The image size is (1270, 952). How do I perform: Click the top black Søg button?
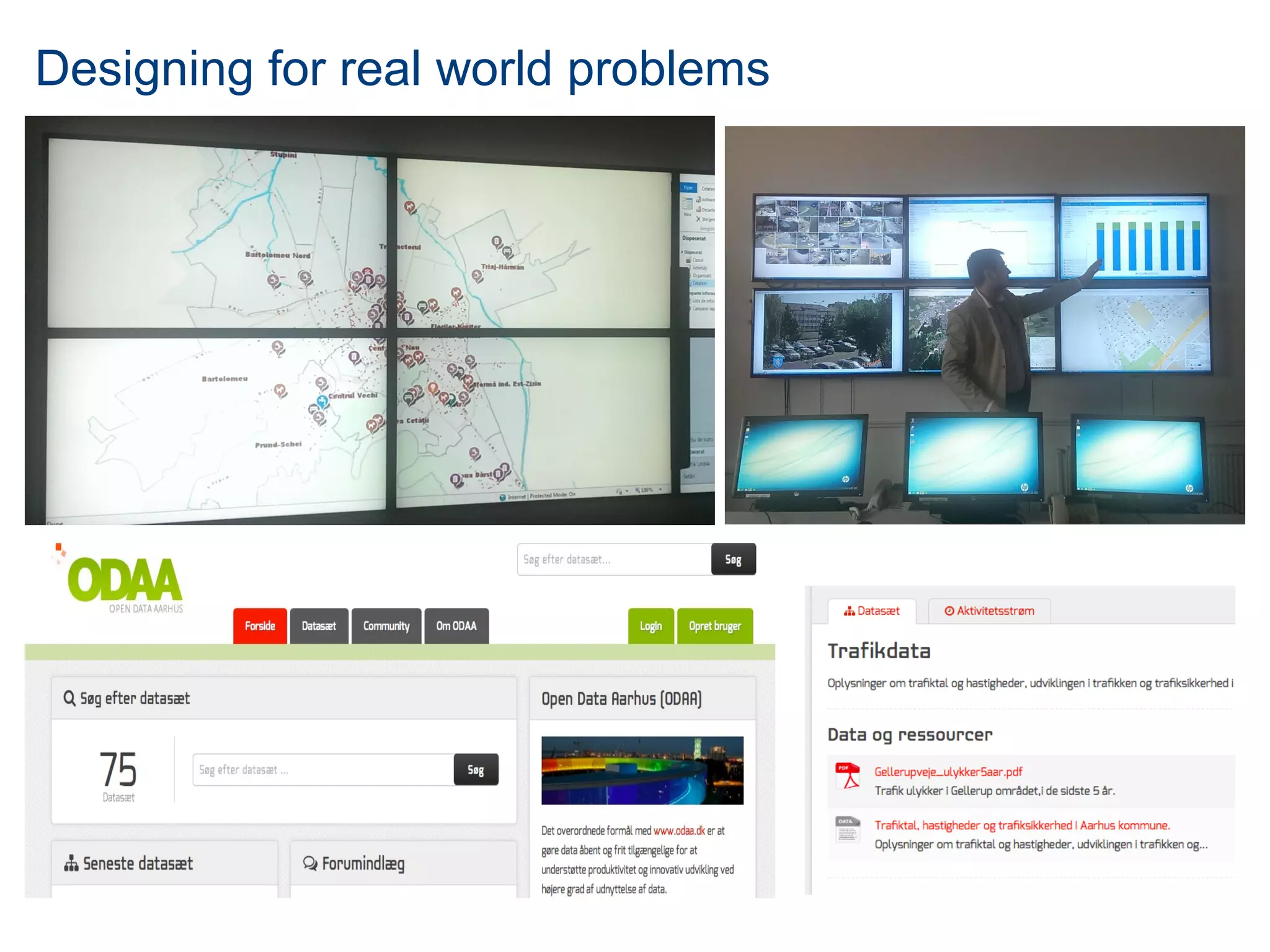coord(734,560)
